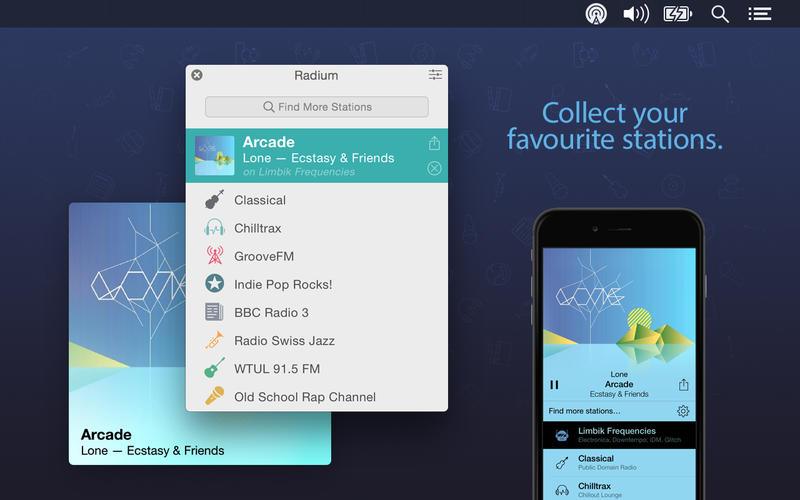Pause playback on the iPhone app
The height and width of the screenshot is (500, 800).
pos(554,385)
